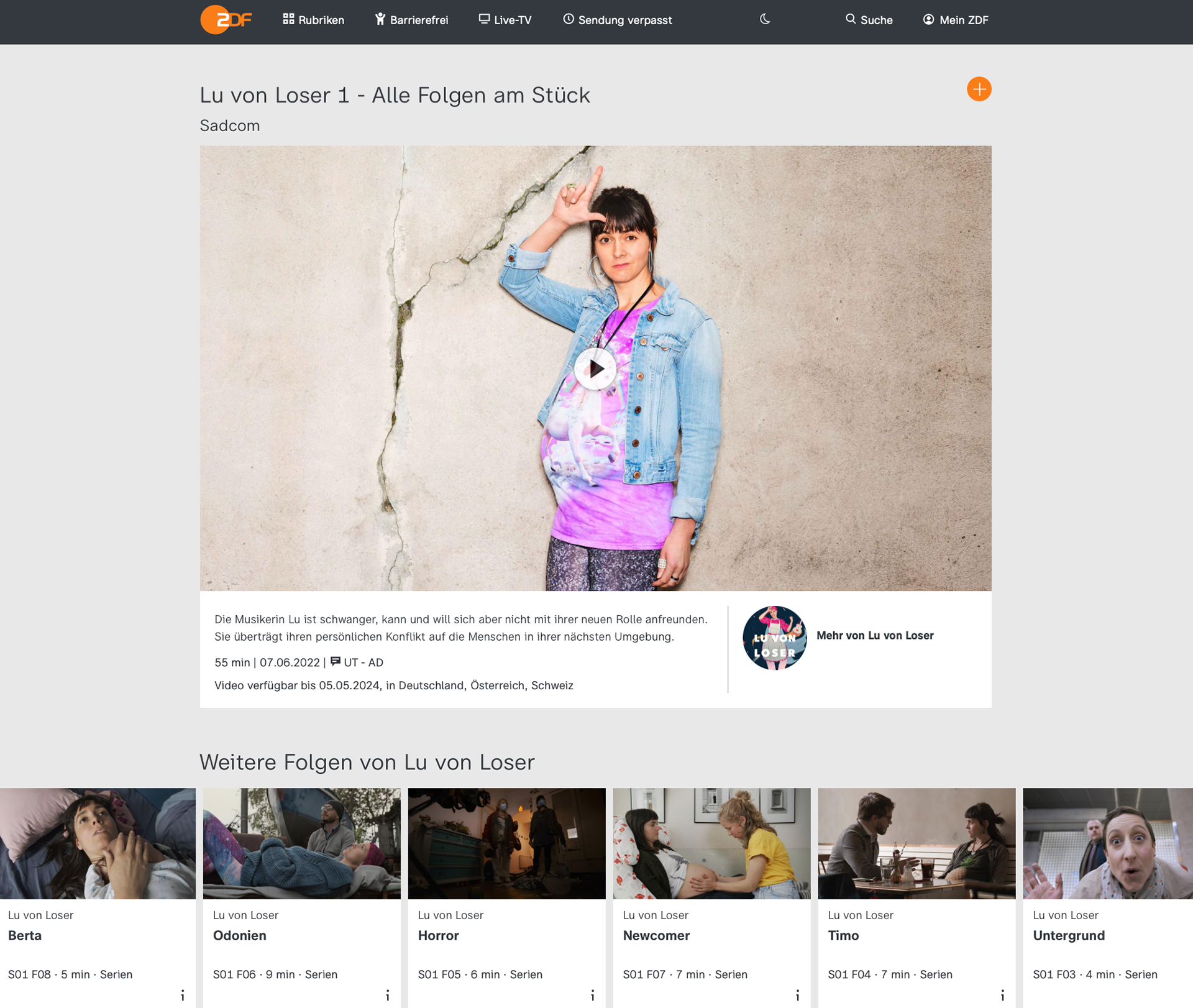
Task: Click the ZDF logo icon
Action: pyautogui.click(x=226, y=20)
